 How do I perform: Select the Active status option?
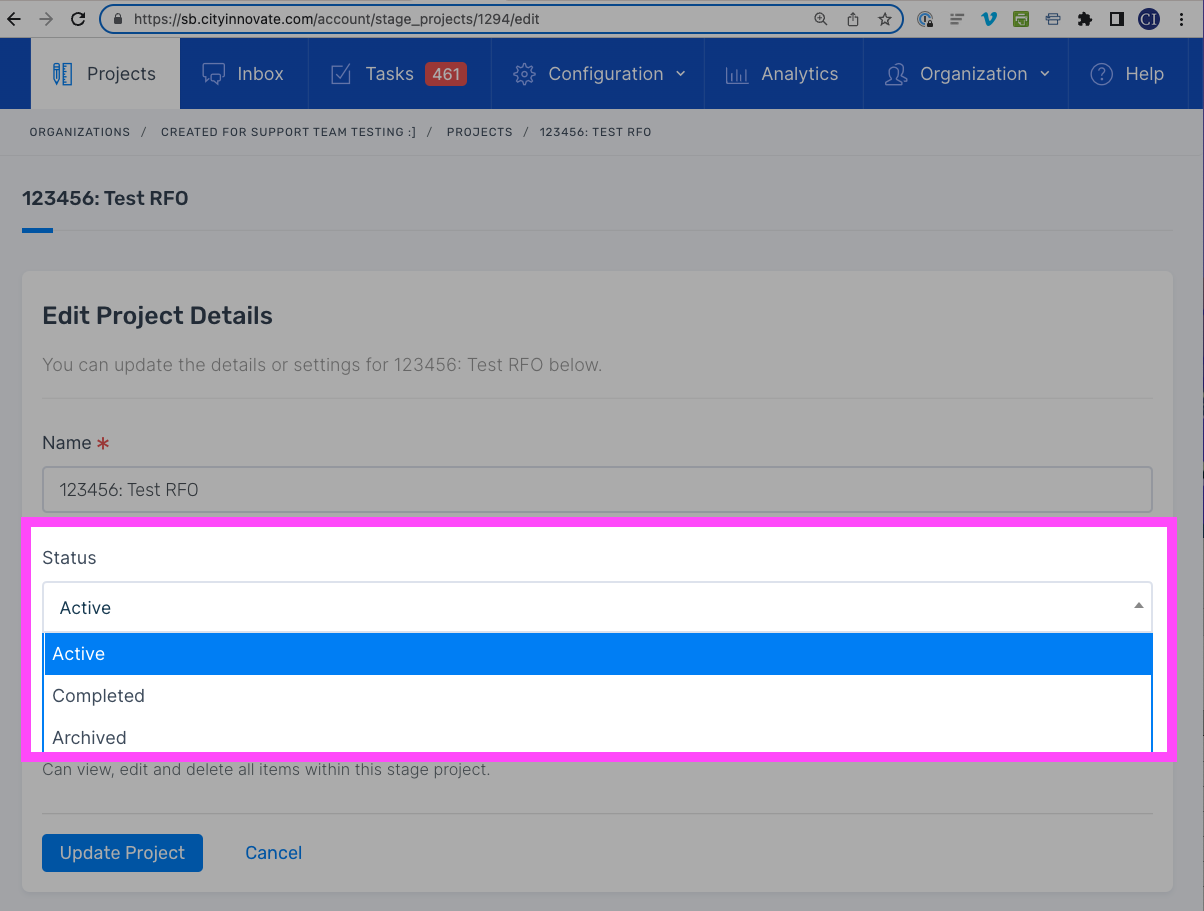[598, 654]
